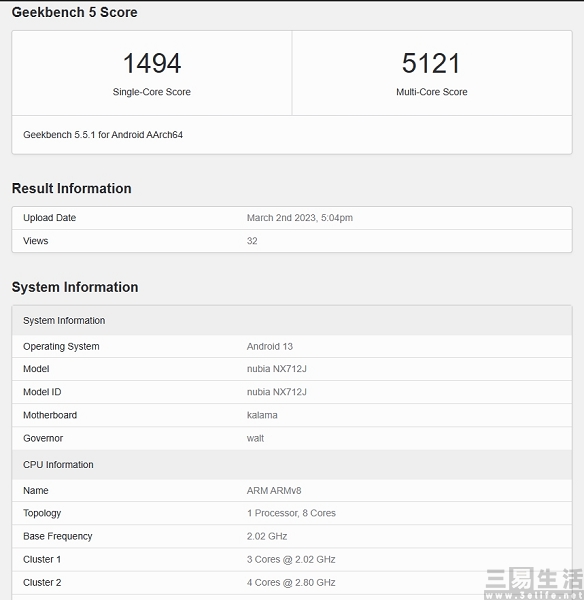The height and width of the screenshot is (600, 584).
Task: Click the Model row label
Action: pos(36,369)
